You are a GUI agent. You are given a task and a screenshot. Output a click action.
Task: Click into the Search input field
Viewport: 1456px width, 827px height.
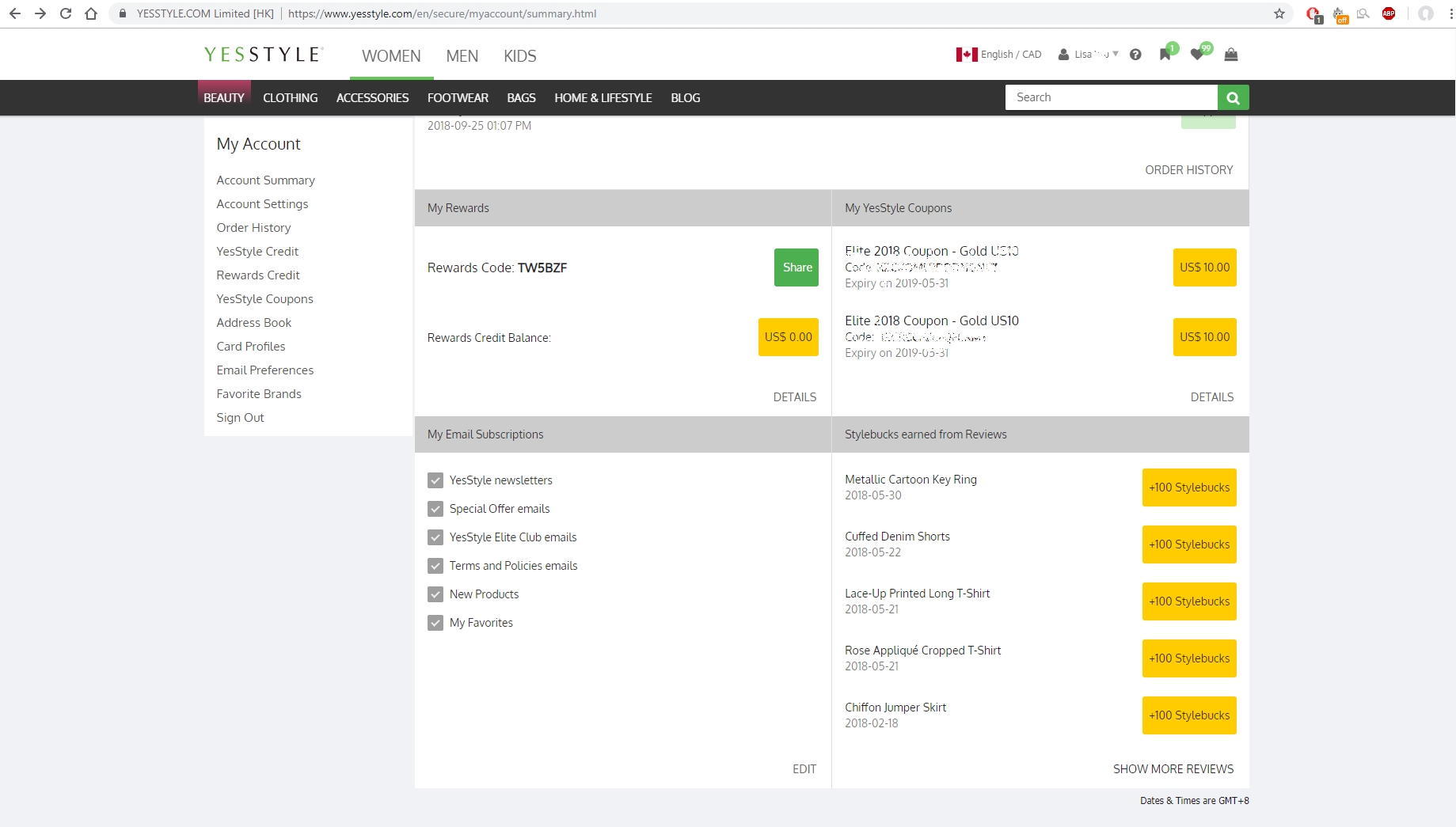point(1111,97)
